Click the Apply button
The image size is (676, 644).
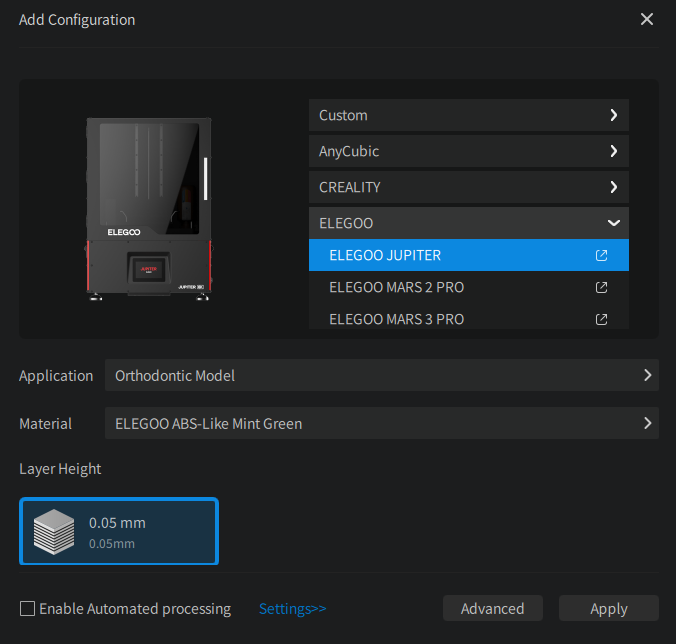tap(608, 608)
